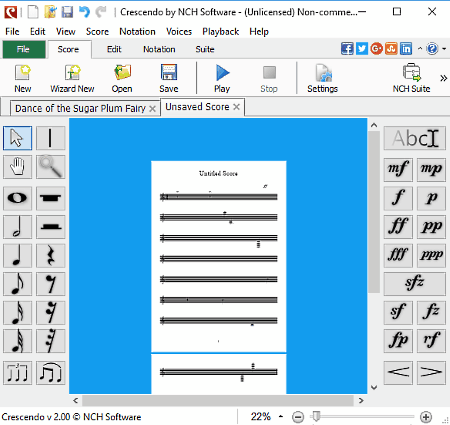Switch to the Notation ribbon tab
Viewport: 450px width, 425px height.
pos(159,49)
